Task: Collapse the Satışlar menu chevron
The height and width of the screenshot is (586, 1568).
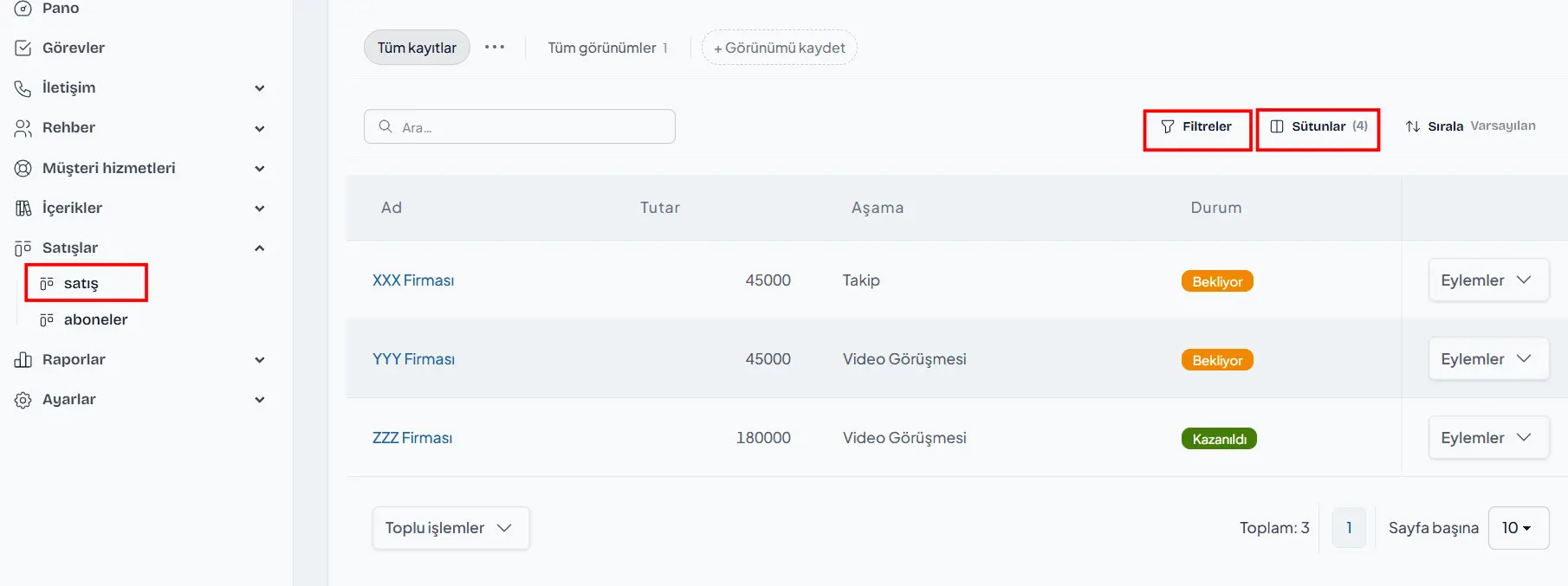Action: [x=259, y=248]
